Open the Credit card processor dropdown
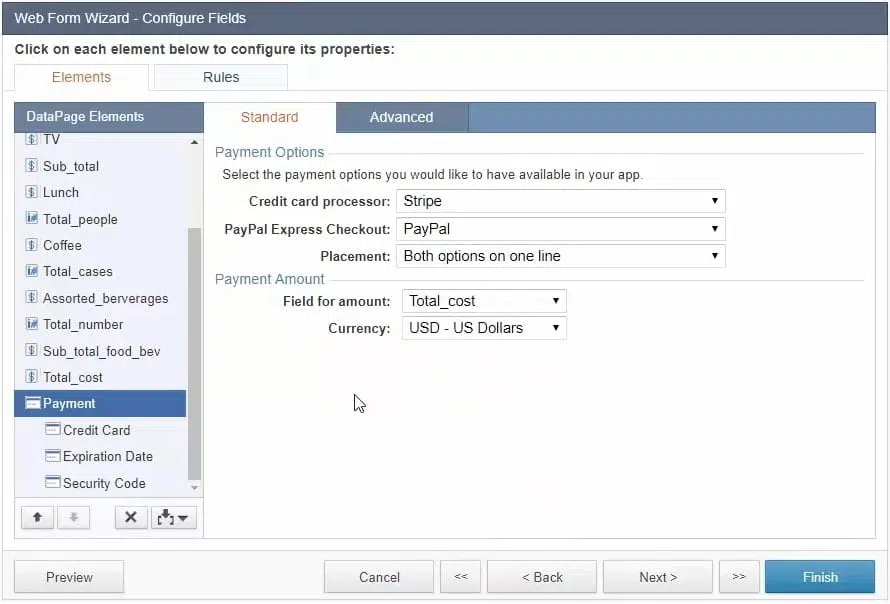 coord(560,201)
